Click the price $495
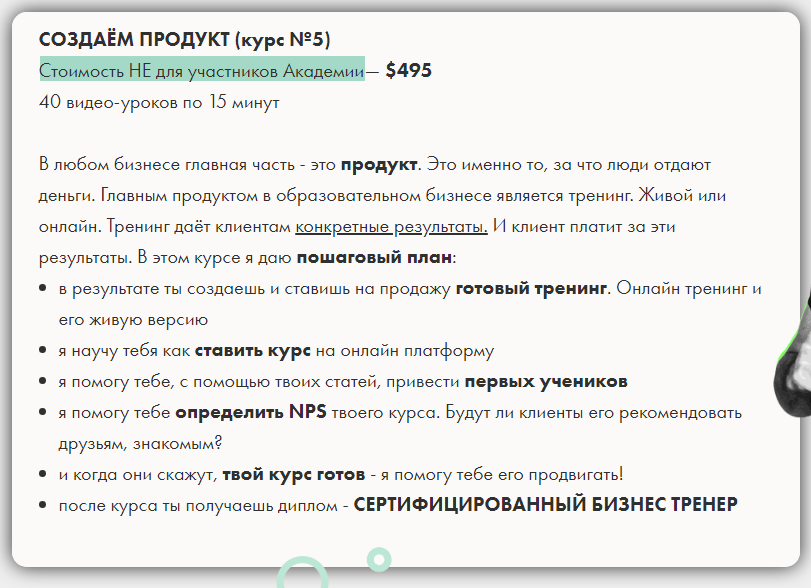The image size is (811, 588). (409, 70)
